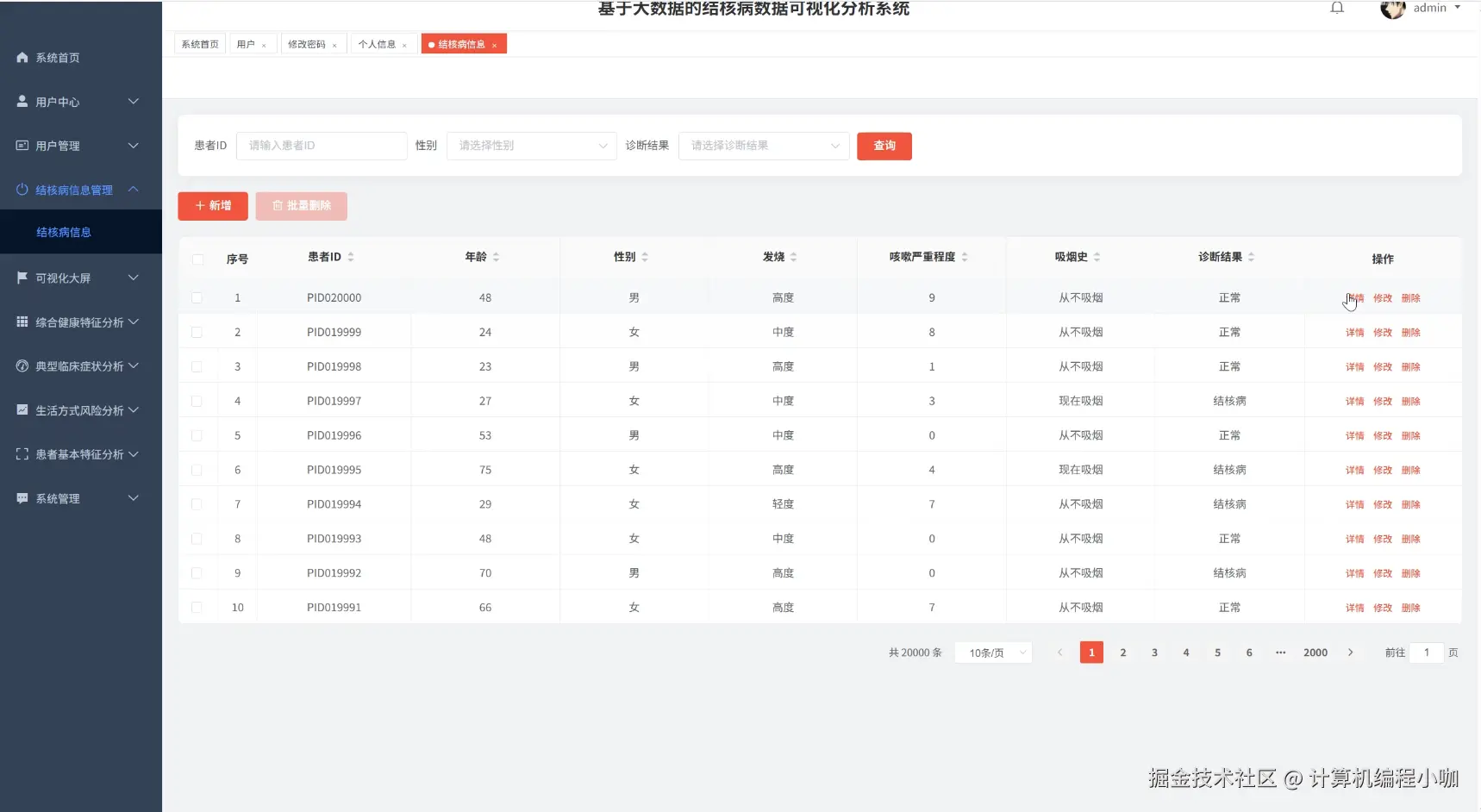The width and height of the screenshot is (1481, 812).
Task: Click the power icon beside 结核病信息管理
Action: tap(22, 189)
